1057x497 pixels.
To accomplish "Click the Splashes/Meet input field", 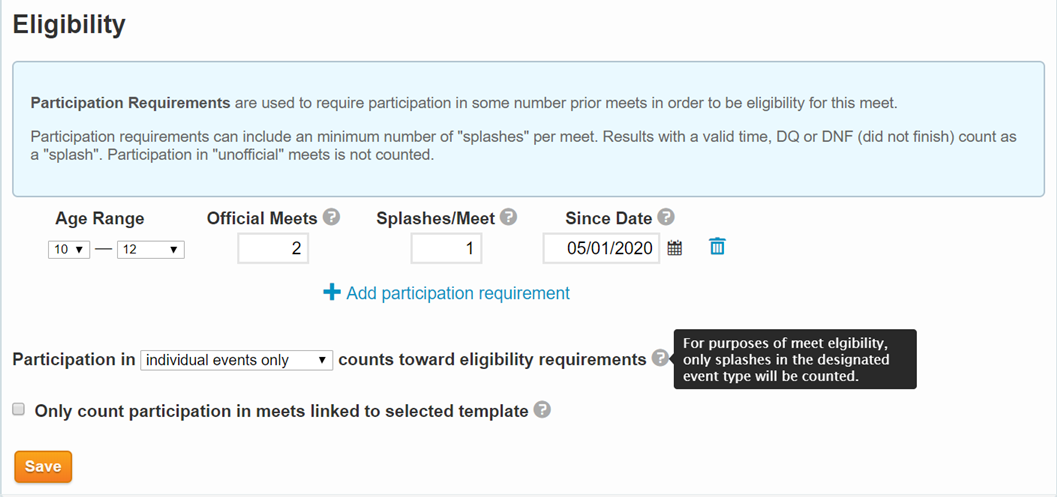I will [x=446, y=249].
